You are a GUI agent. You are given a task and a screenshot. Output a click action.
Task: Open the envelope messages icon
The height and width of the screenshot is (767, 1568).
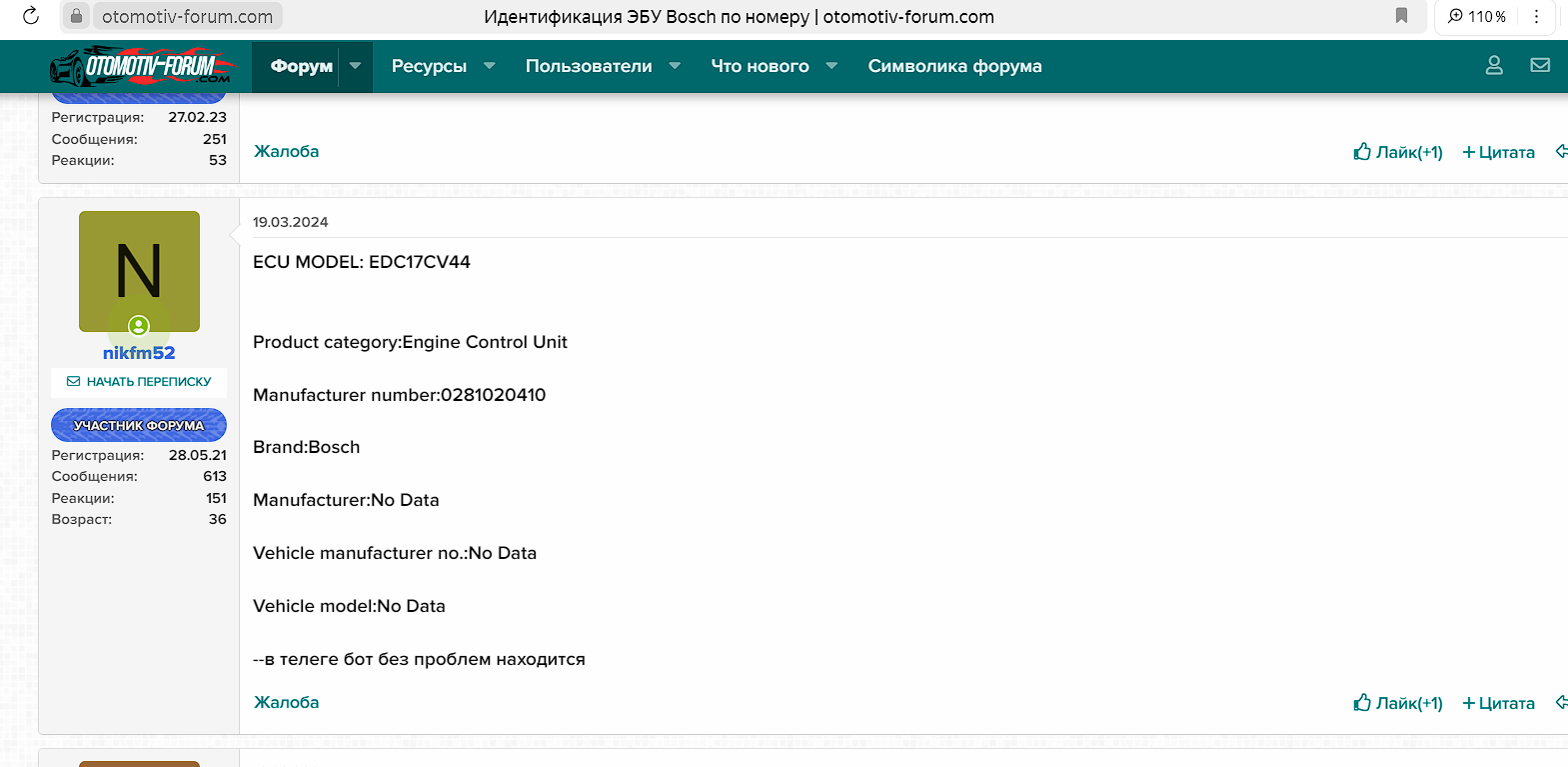(x=1540, y=66)
